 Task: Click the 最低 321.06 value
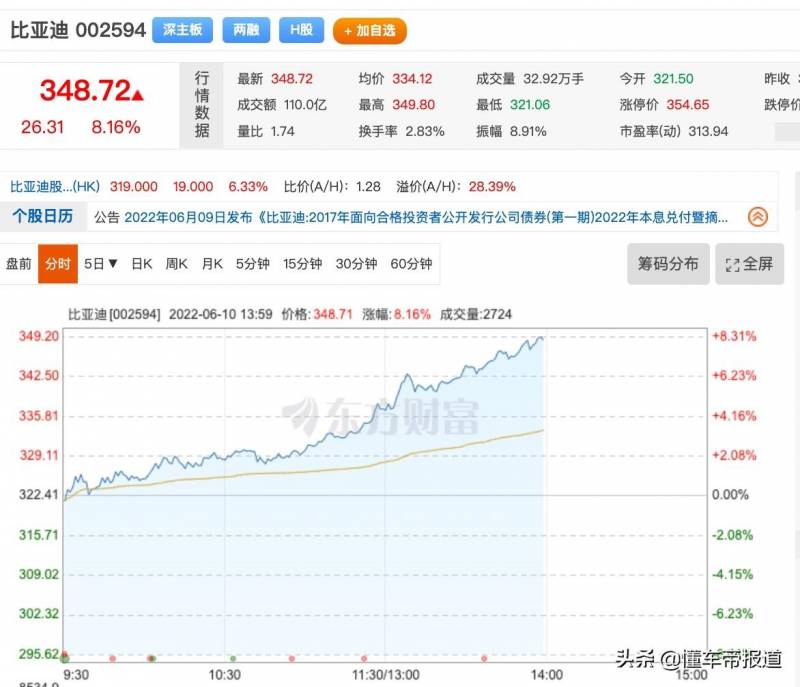(x=530, y=105)
